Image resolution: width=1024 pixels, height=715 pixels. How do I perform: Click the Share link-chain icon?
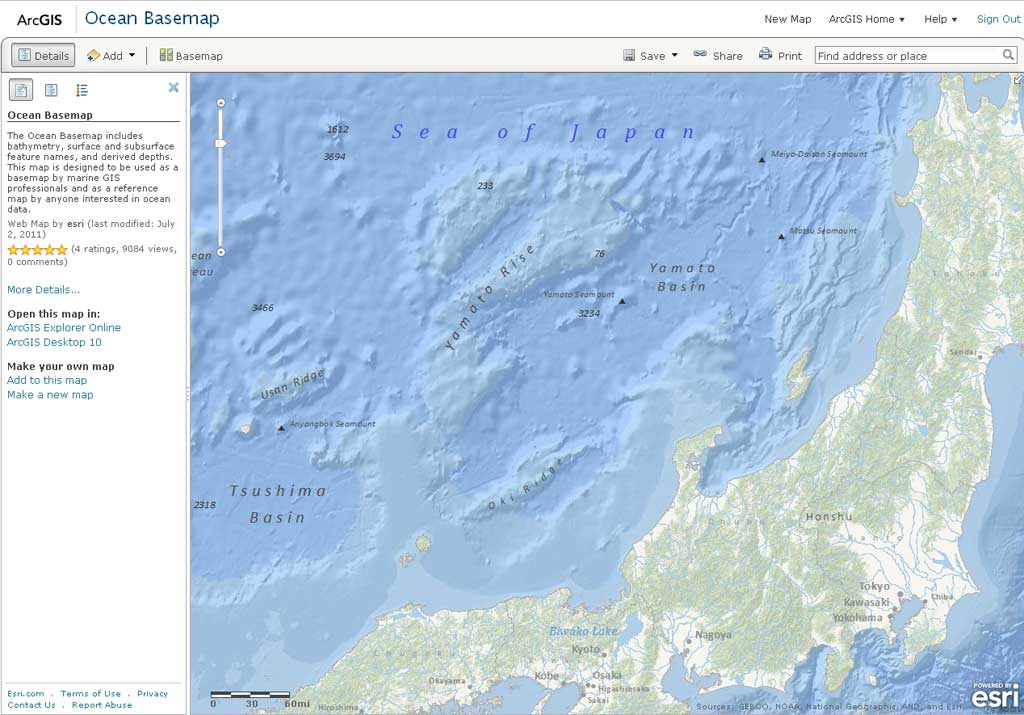(x=700, y=54)
